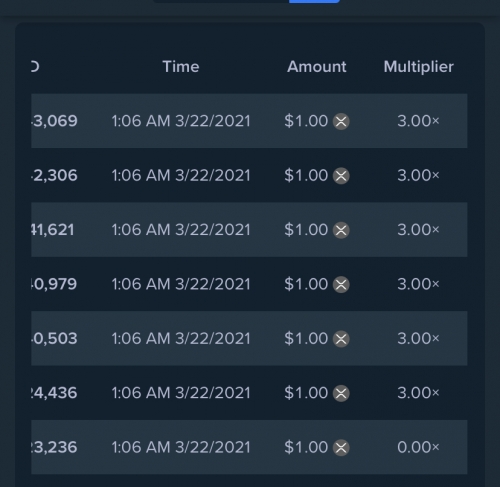Click the XRP coin icon in the 3,069 row
The image size is (500, 487).
341,121
